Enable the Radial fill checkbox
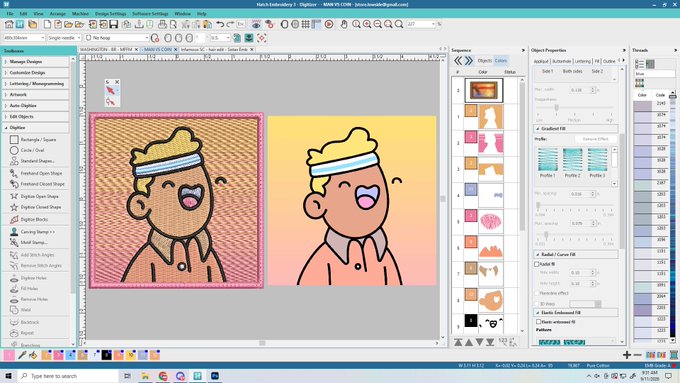 coord(536,264)
